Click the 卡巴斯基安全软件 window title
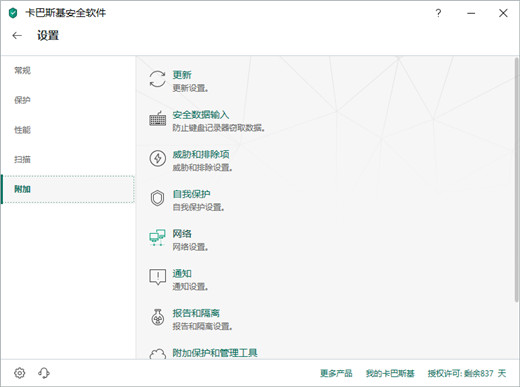 66,13
